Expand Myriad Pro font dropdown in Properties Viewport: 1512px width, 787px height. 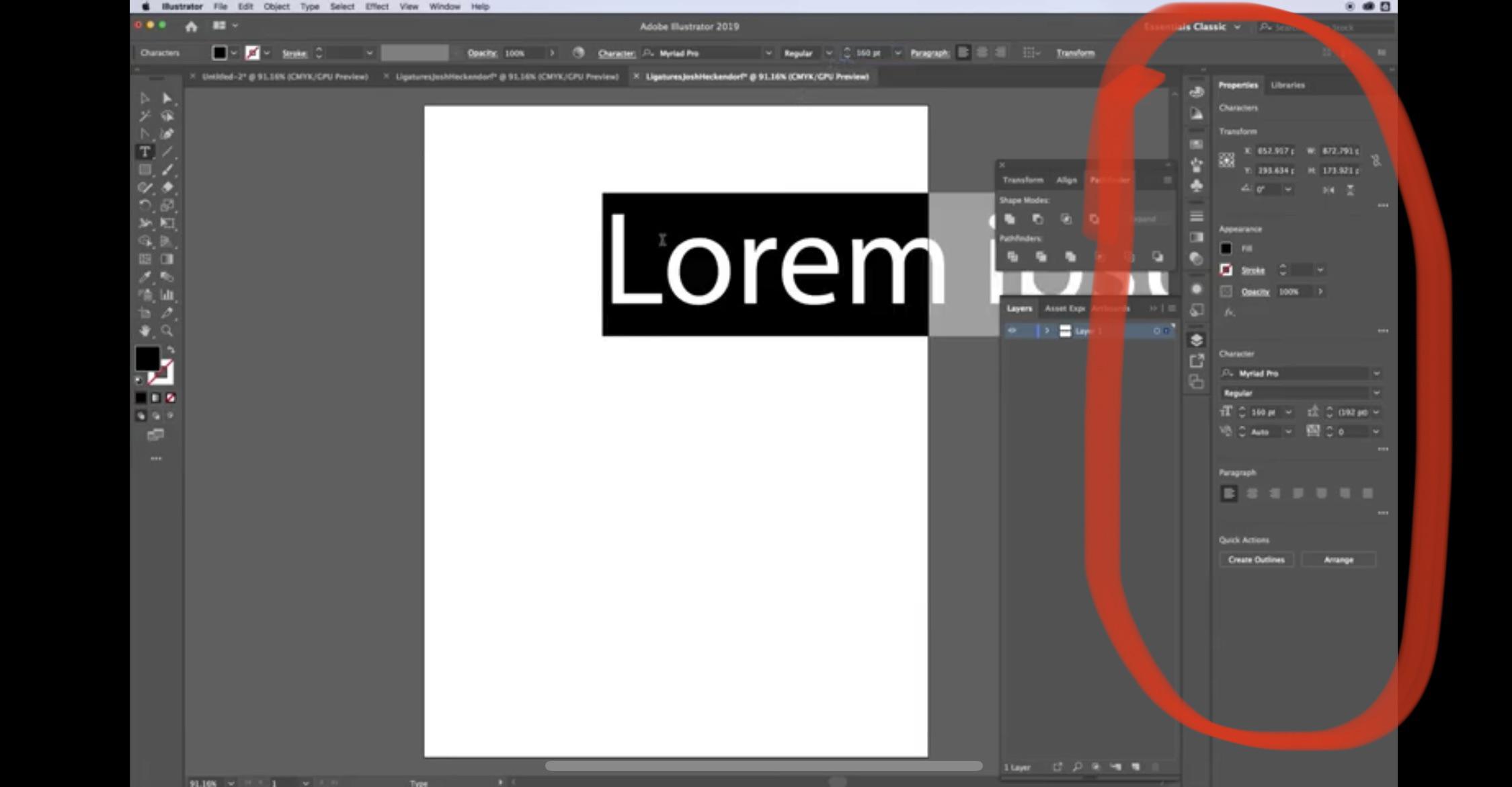click(1376, 373)
